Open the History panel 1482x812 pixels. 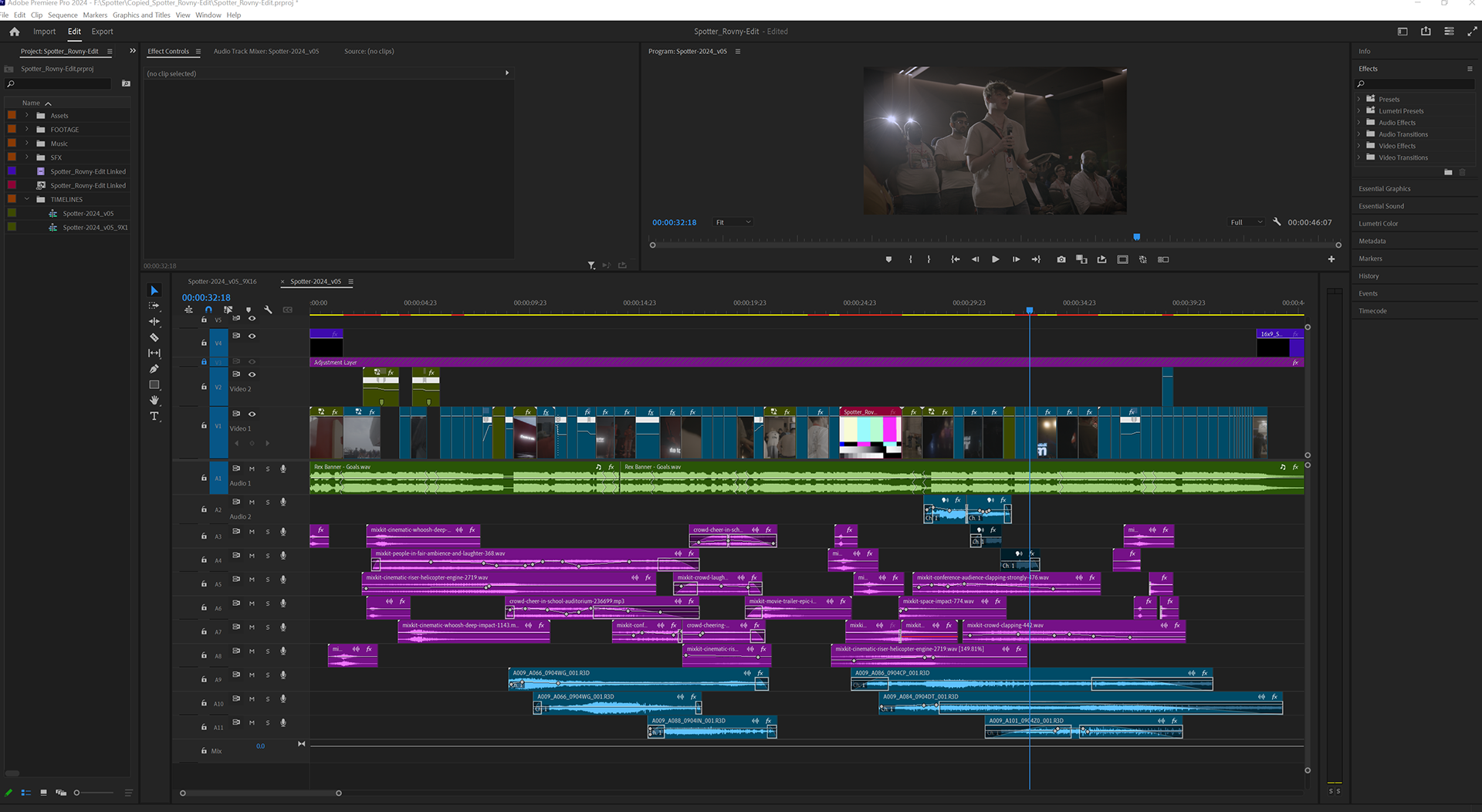[1369, 276]
